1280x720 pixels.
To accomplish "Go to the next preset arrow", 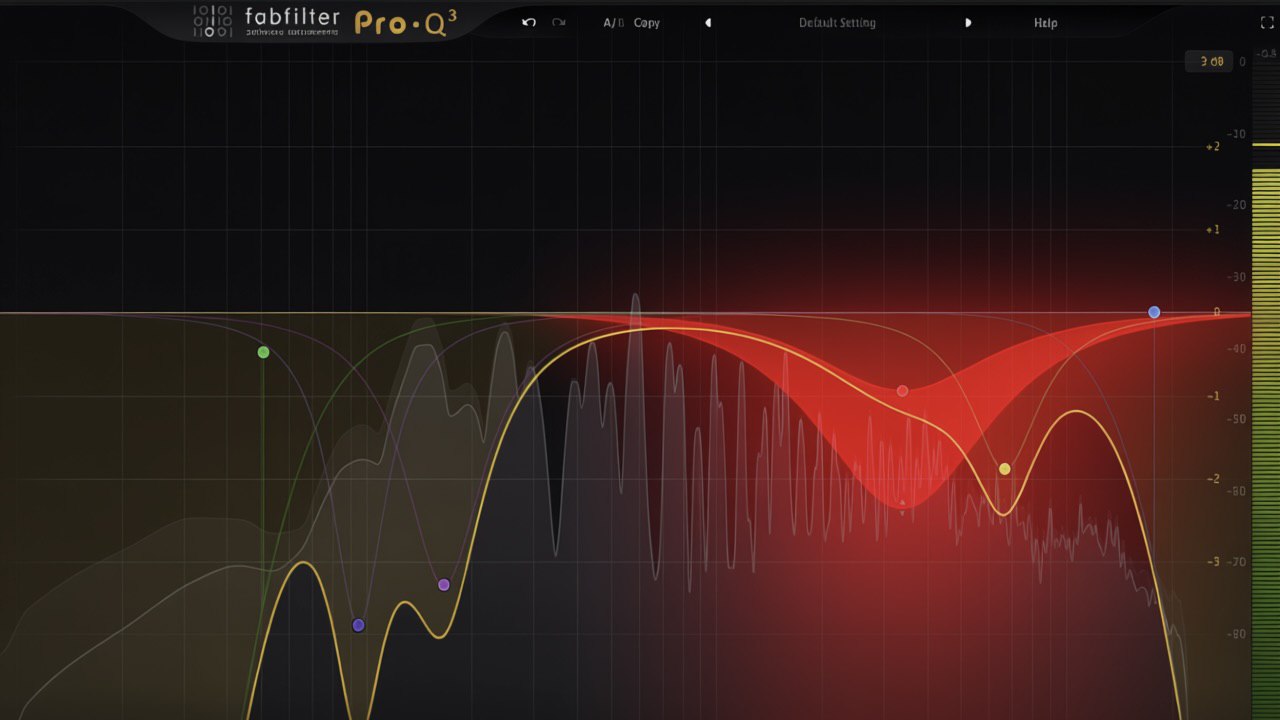I will tap(968, 23).
